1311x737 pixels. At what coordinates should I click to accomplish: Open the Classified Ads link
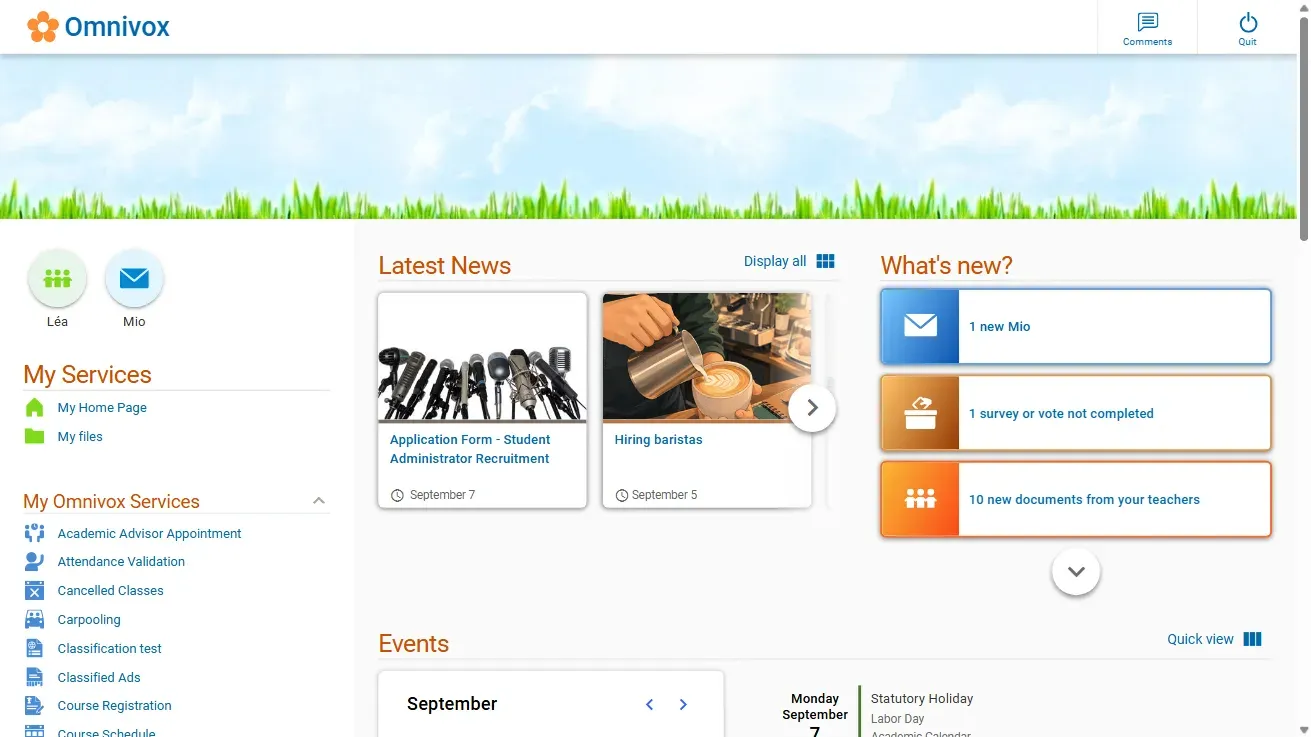(99, 677)
